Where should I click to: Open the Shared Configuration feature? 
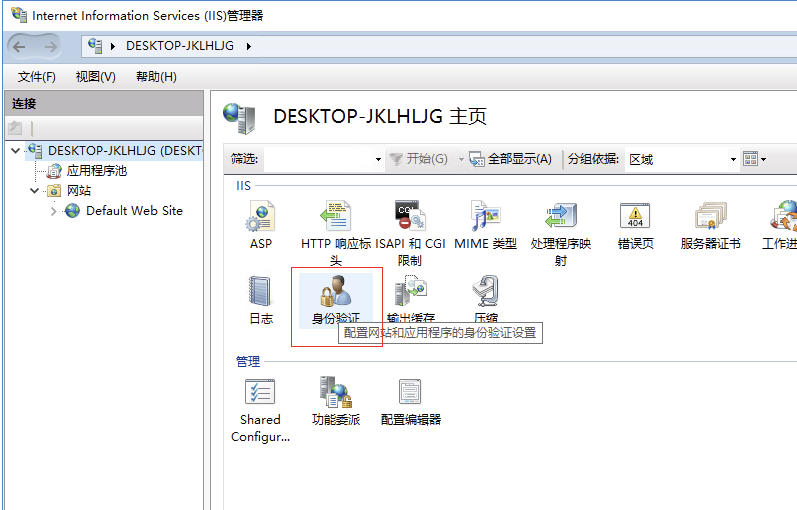tap(260, 410)
